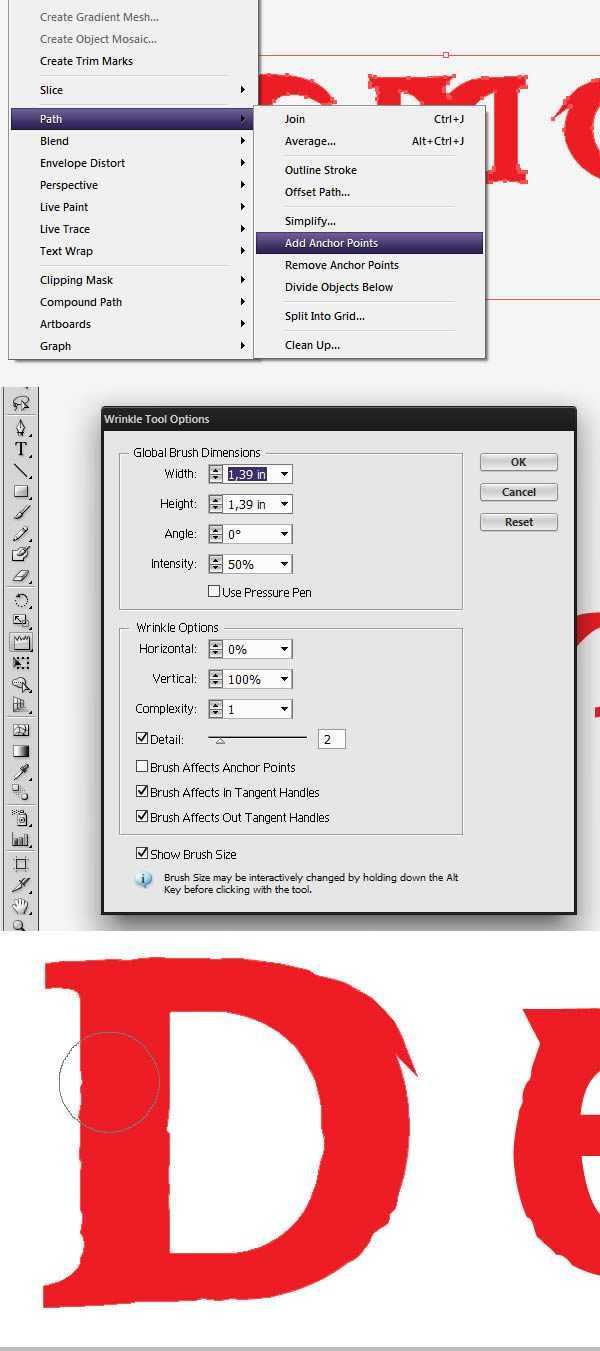600x1351 pixels.
Task: Select the Pen tool in toolbar
Action: pos(20,427)
